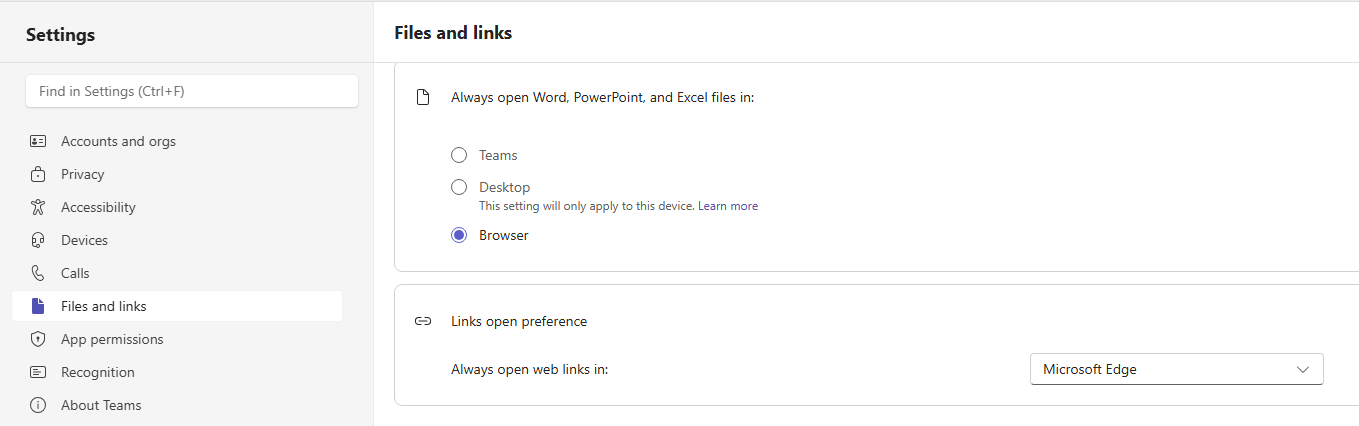Select the Browser radio button

tap(459, 235)
